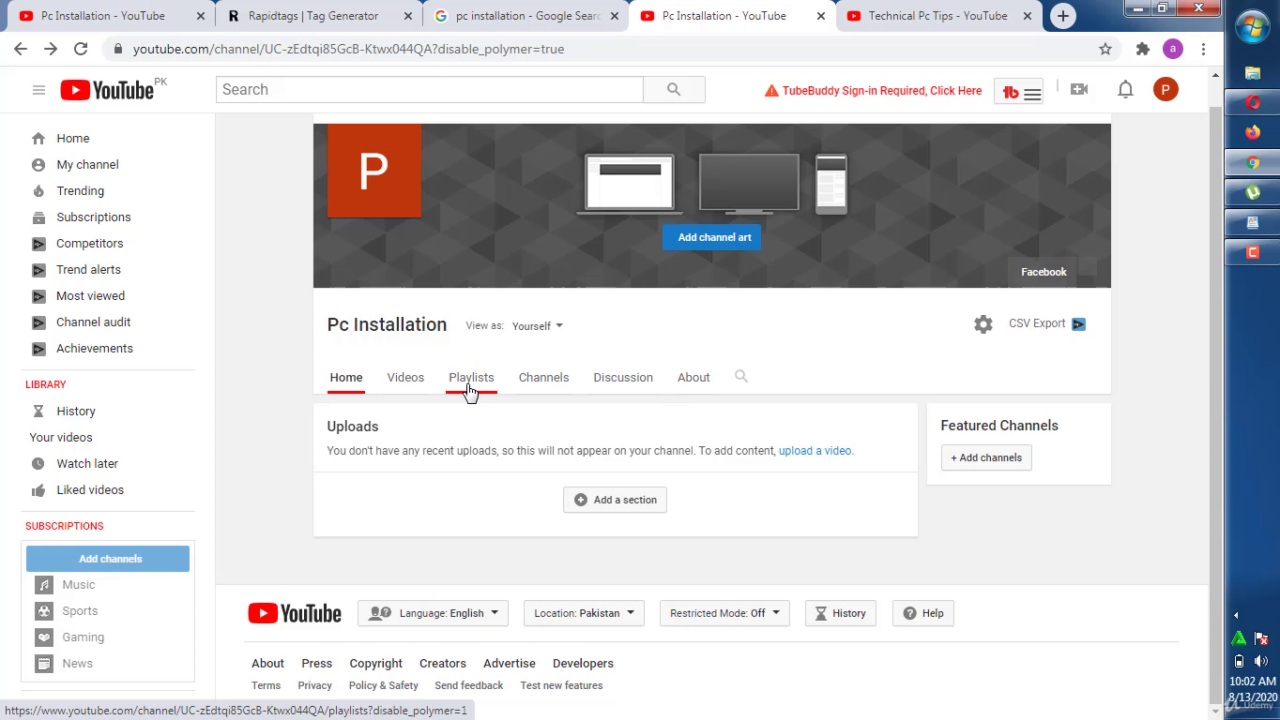Image resolution: width=1280 pixels, height=720 pixels.
Task: Switch to the Discussion tab
Action: [x=623, y=377]
